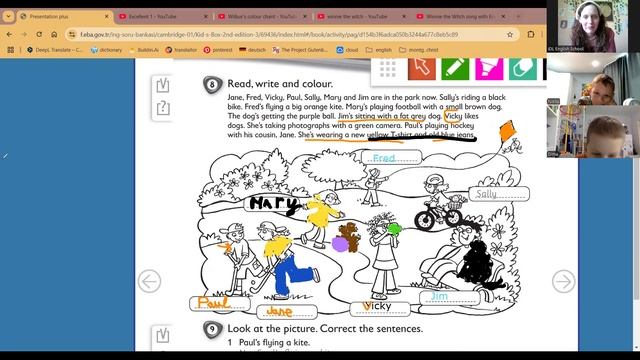Viewport: 640px width, 360px height.
Task: Go to the previous page with the left arrow
Action: pos(149,281)
